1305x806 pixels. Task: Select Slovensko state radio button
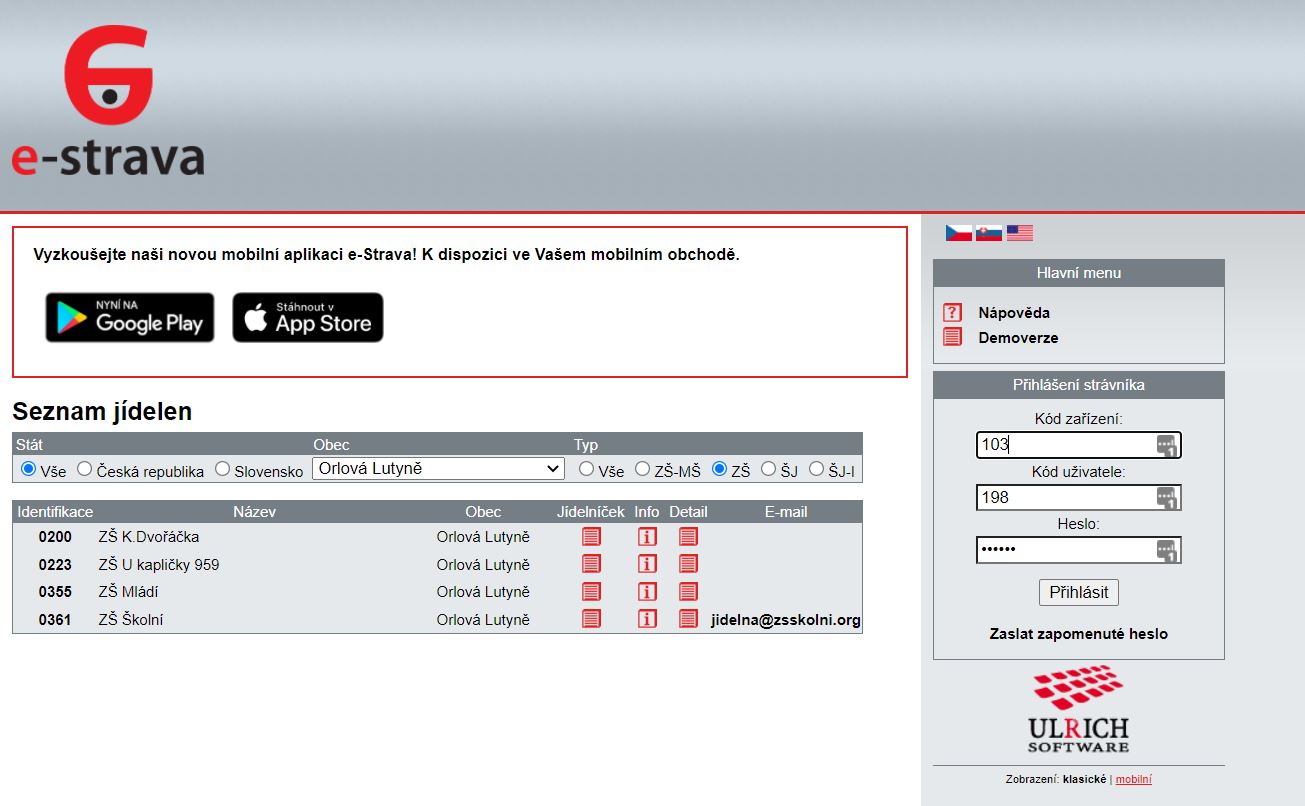coord(223,469)
